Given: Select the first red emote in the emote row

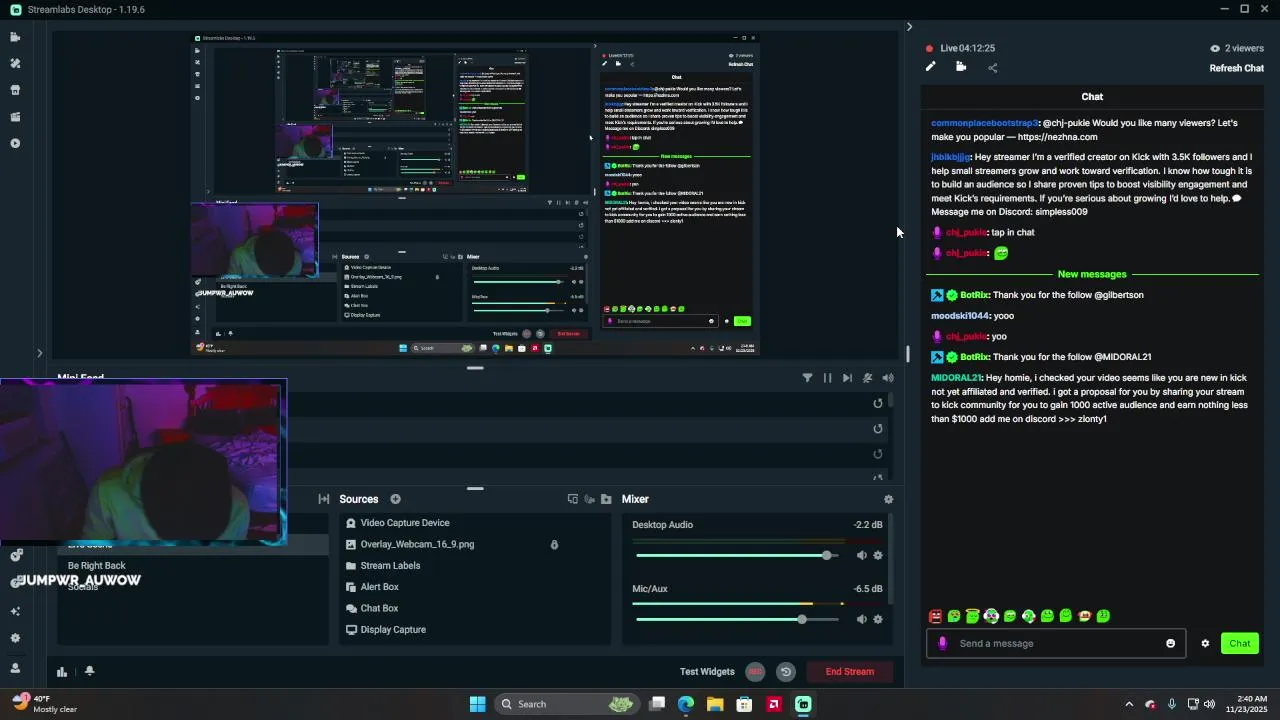Looking at the screenshot, I should (935, 616).
